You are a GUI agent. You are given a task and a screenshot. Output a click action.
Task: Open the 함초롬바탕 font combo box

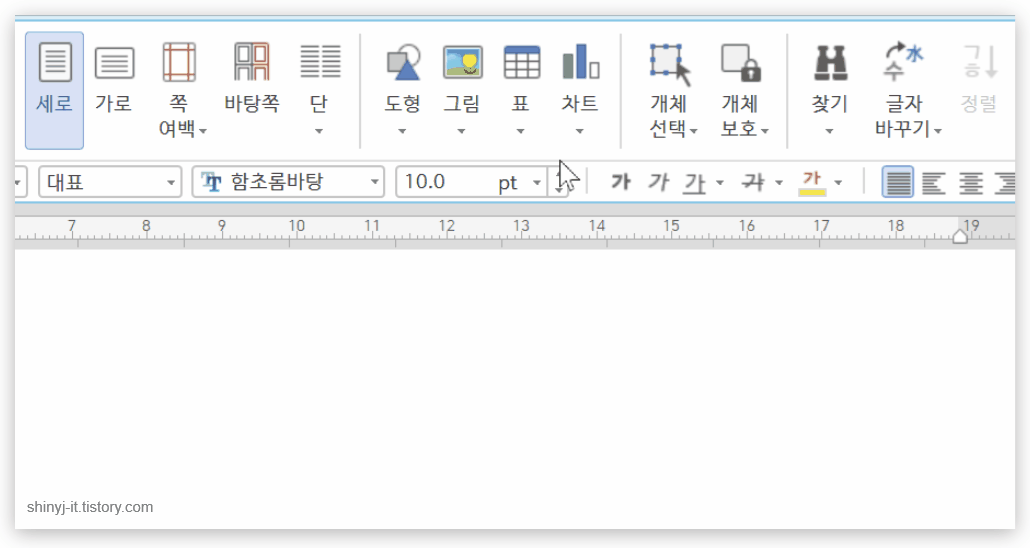pyautogui.click(x=288, y=181)
